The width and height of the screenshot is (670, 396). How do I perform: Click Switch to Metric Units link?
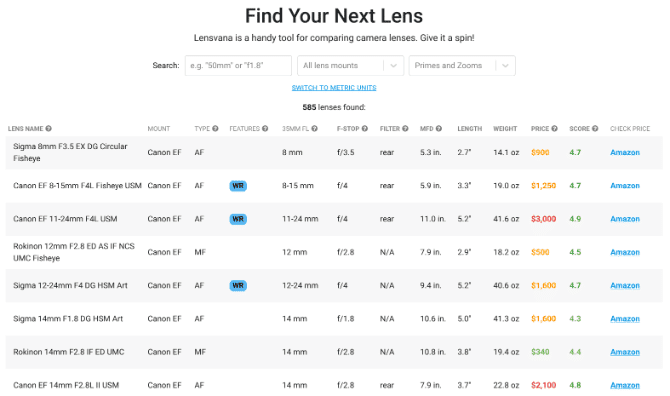pos(334,88)
